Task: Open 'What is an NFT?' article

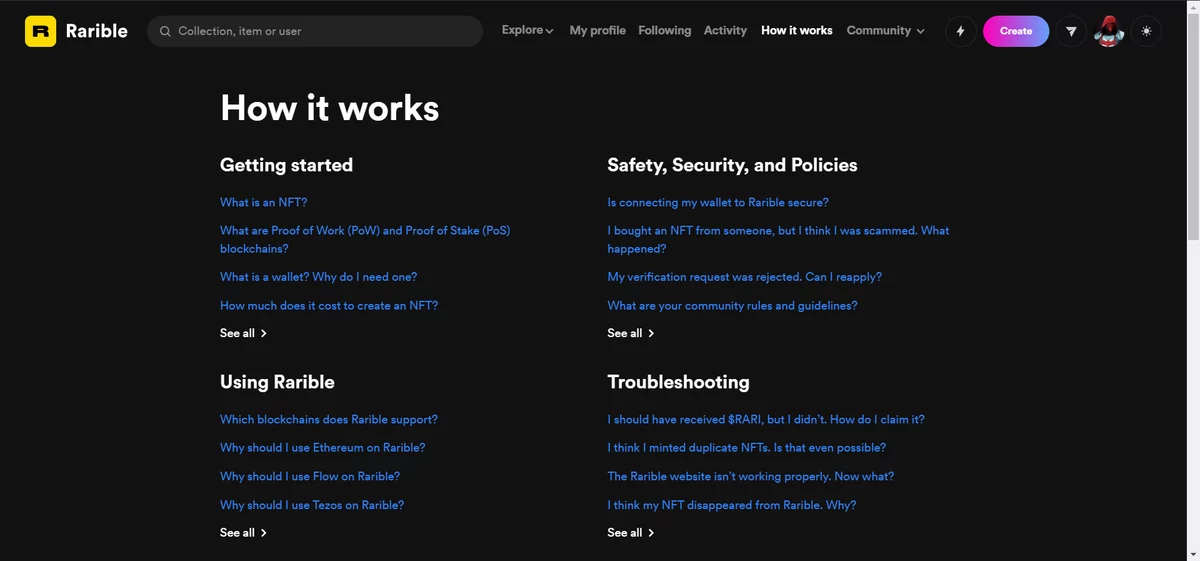Action: click(264, 202)
